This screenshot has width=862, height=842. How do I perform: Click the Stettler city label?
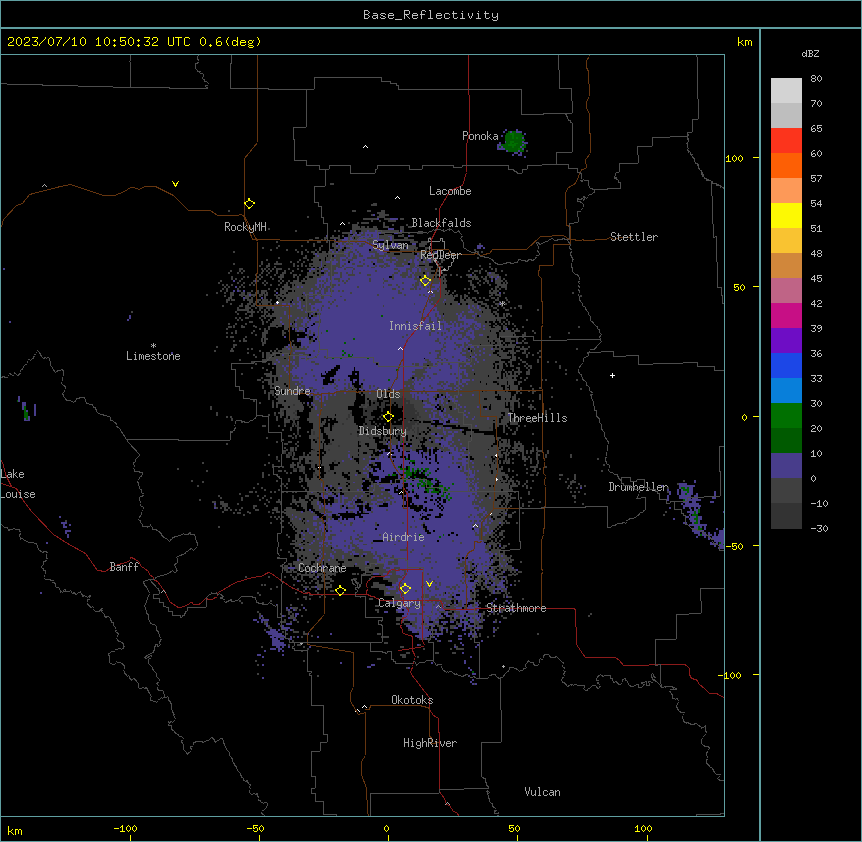tap(634, 237)
